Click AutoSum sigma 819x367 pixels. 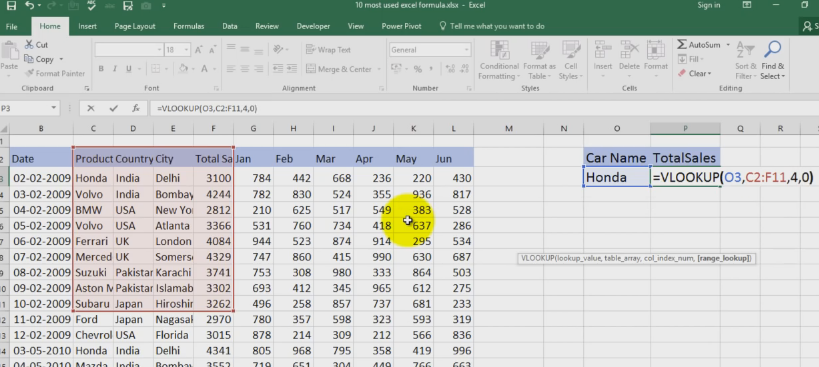pyautogui.click(x=699, y=45)
